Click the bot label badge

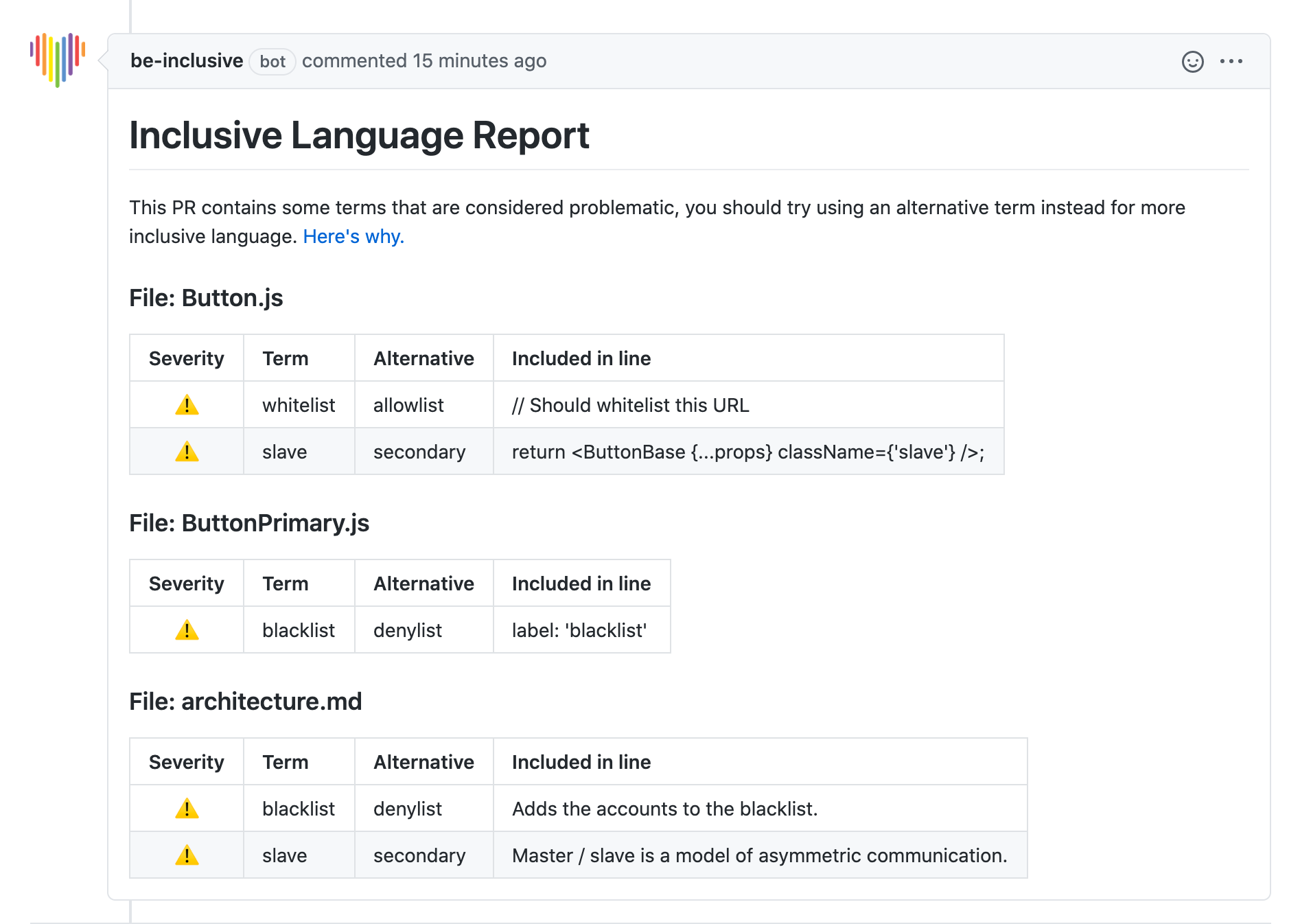click(x=272, y=62)
